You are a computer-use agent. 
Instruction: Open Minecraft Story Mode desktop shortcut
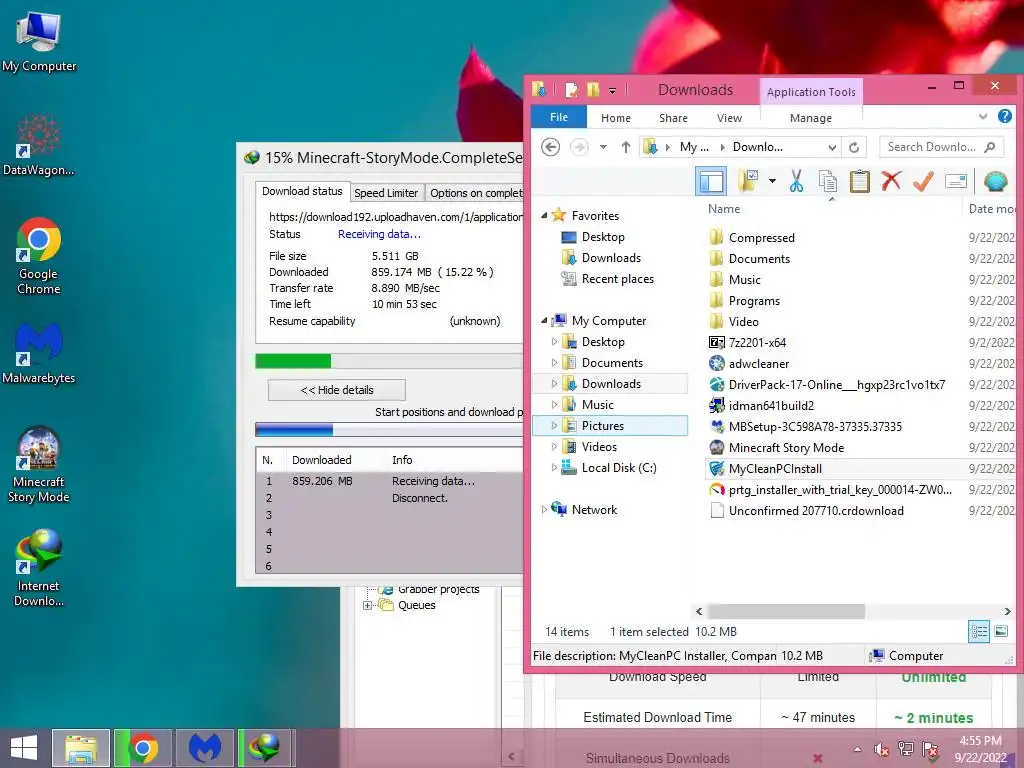click(39, 464)
